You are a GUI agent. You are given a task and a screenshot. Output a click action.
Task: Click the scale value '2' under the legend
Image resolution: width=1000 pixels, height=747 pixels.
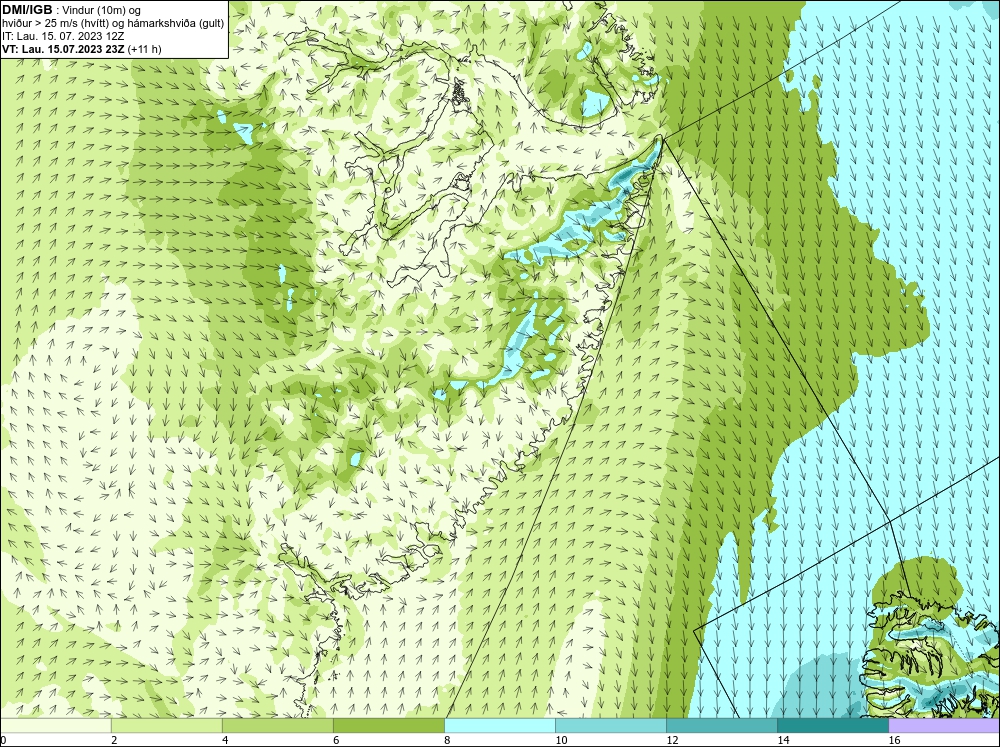click(x=114, y=740)
